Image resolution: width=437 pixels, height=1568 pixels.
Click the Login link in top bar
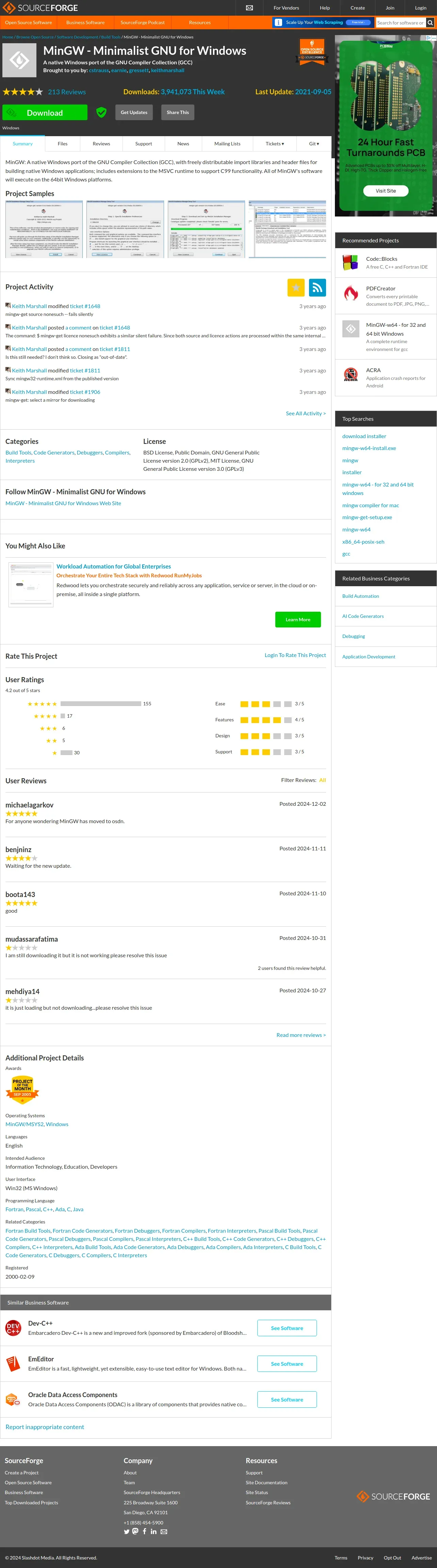(x=421, y=8)
